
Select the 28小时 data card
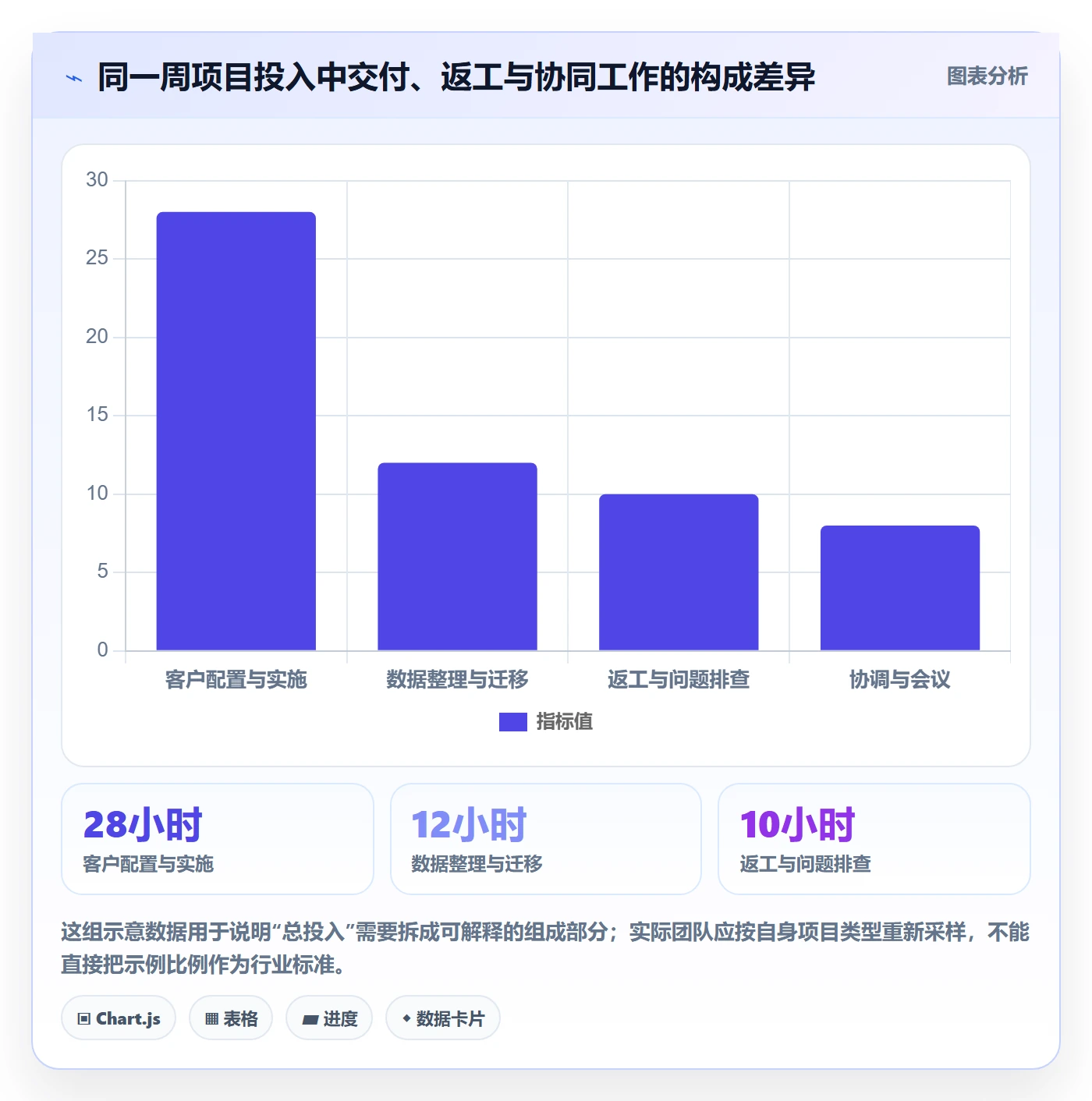click(x=218, y=839)
